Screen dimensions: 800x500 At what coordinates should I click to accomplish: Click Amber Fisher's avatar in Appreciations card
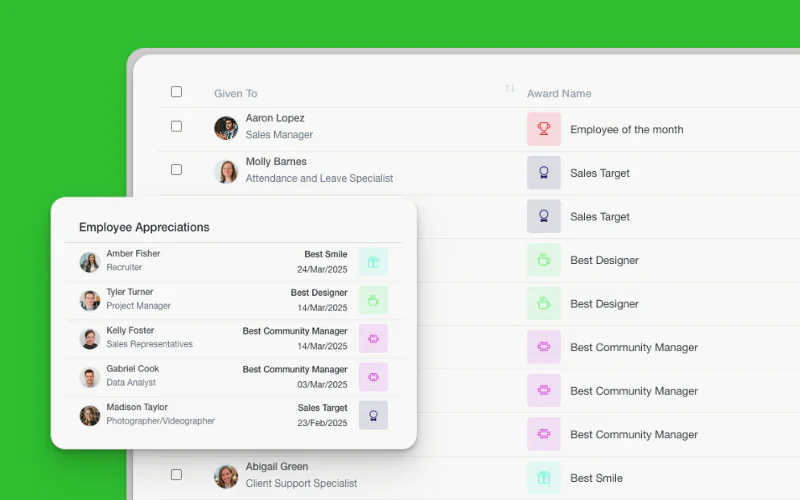pos(90,262)
